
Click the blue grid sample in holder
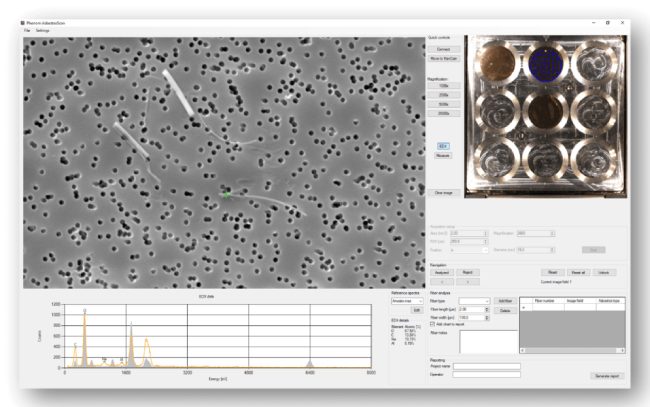(x=546, y=62)
